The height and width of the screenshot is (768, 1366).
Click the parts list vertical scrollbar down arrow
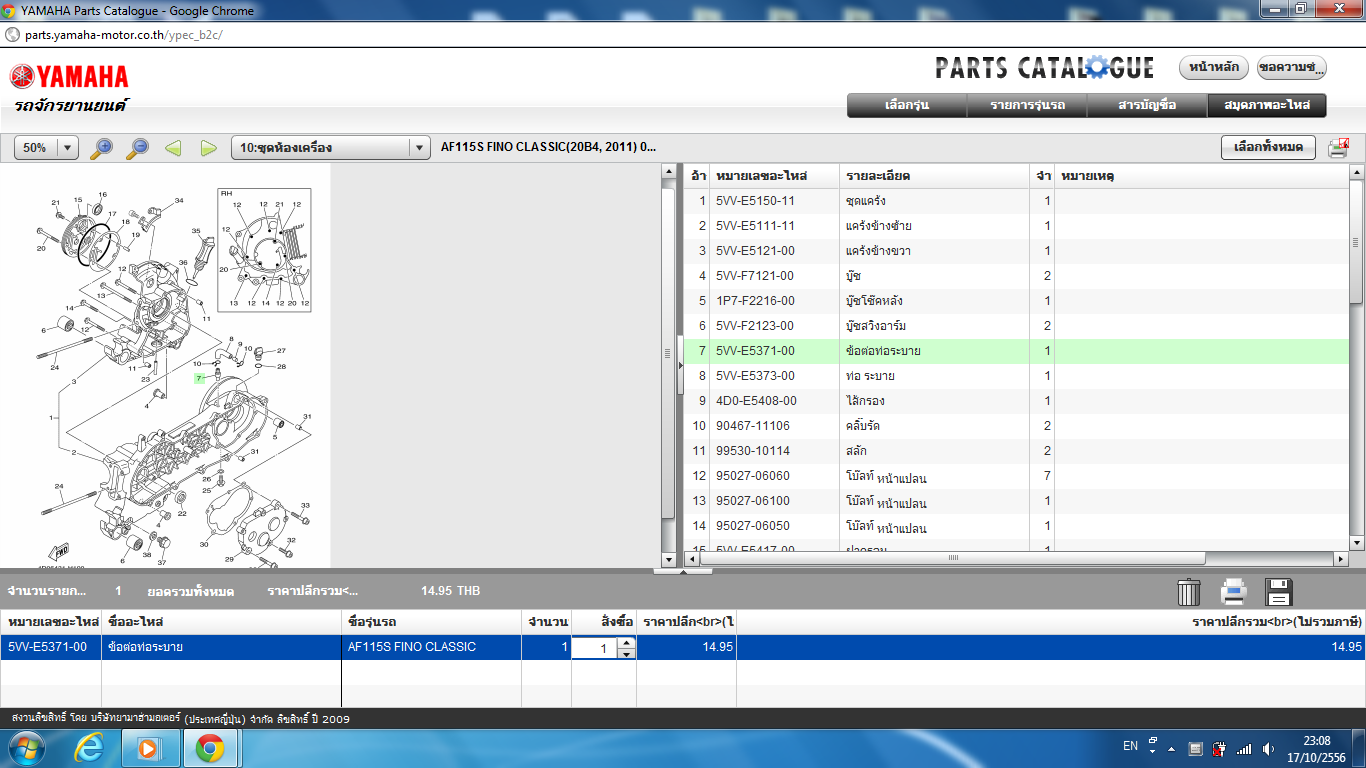click(1357, 543)
